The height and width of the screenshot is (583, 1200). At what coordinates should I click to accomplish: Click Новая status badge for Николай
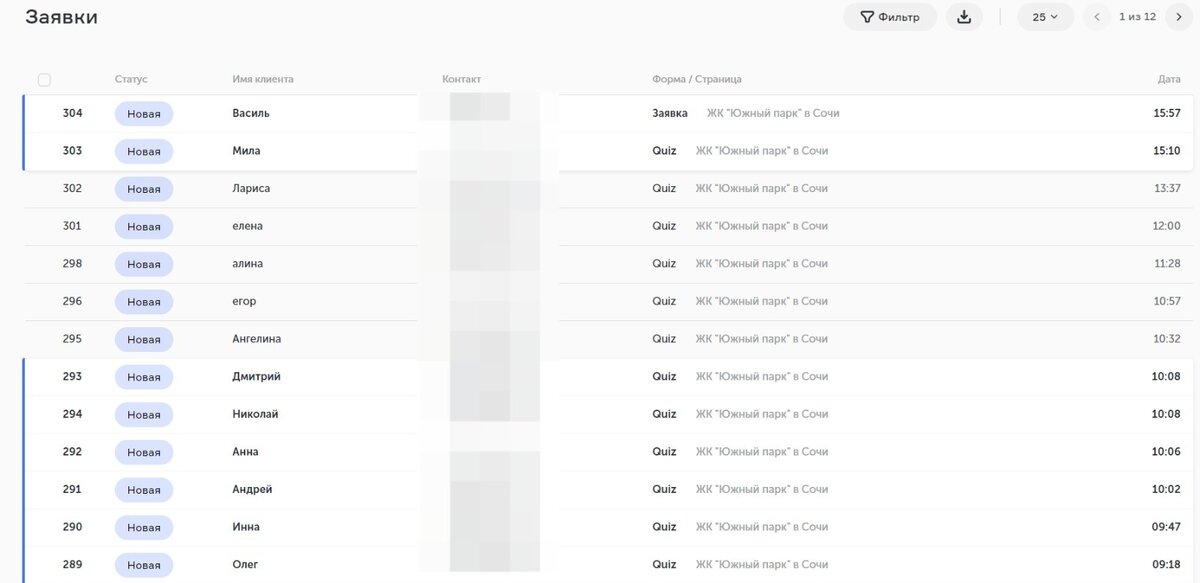[x=144, y=415]
